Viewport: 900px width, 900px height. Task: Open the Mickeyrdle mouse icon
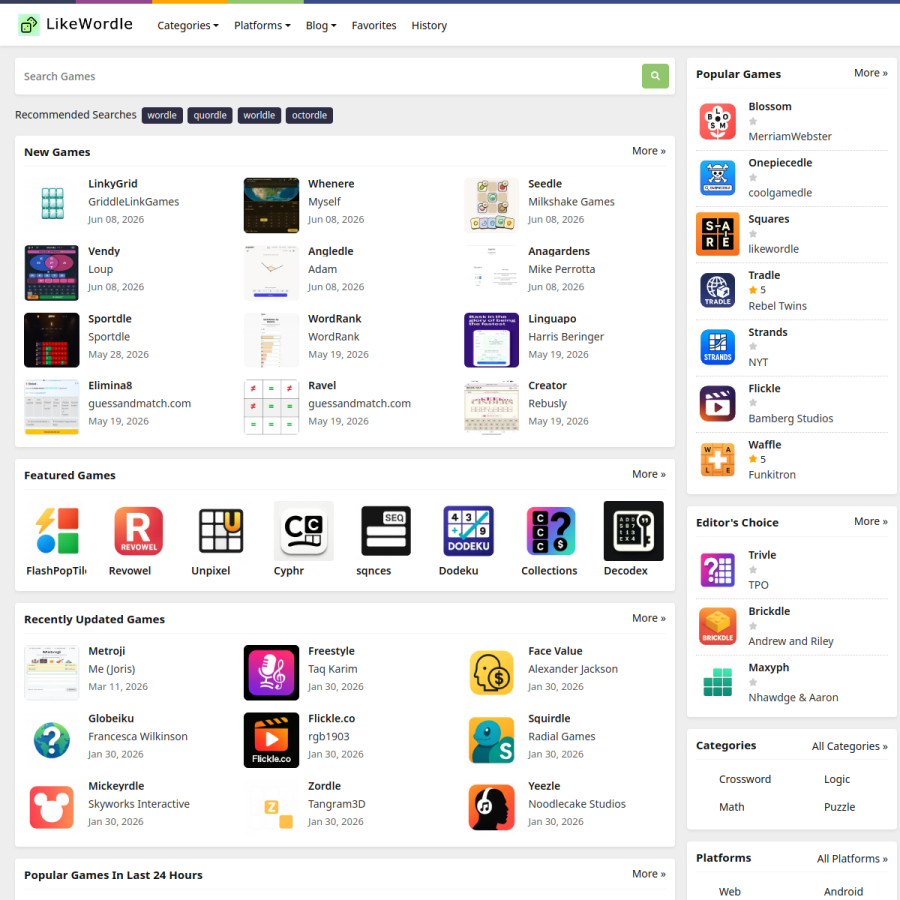pyautogui.click(x=52, y=807)
